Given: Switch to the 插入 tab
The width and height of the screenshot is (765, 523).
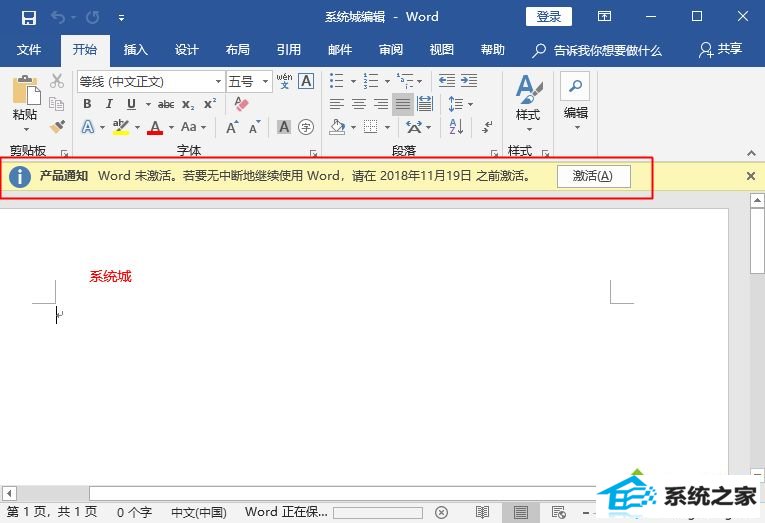Looking at the screenshot, I should [x=135, y=49].
